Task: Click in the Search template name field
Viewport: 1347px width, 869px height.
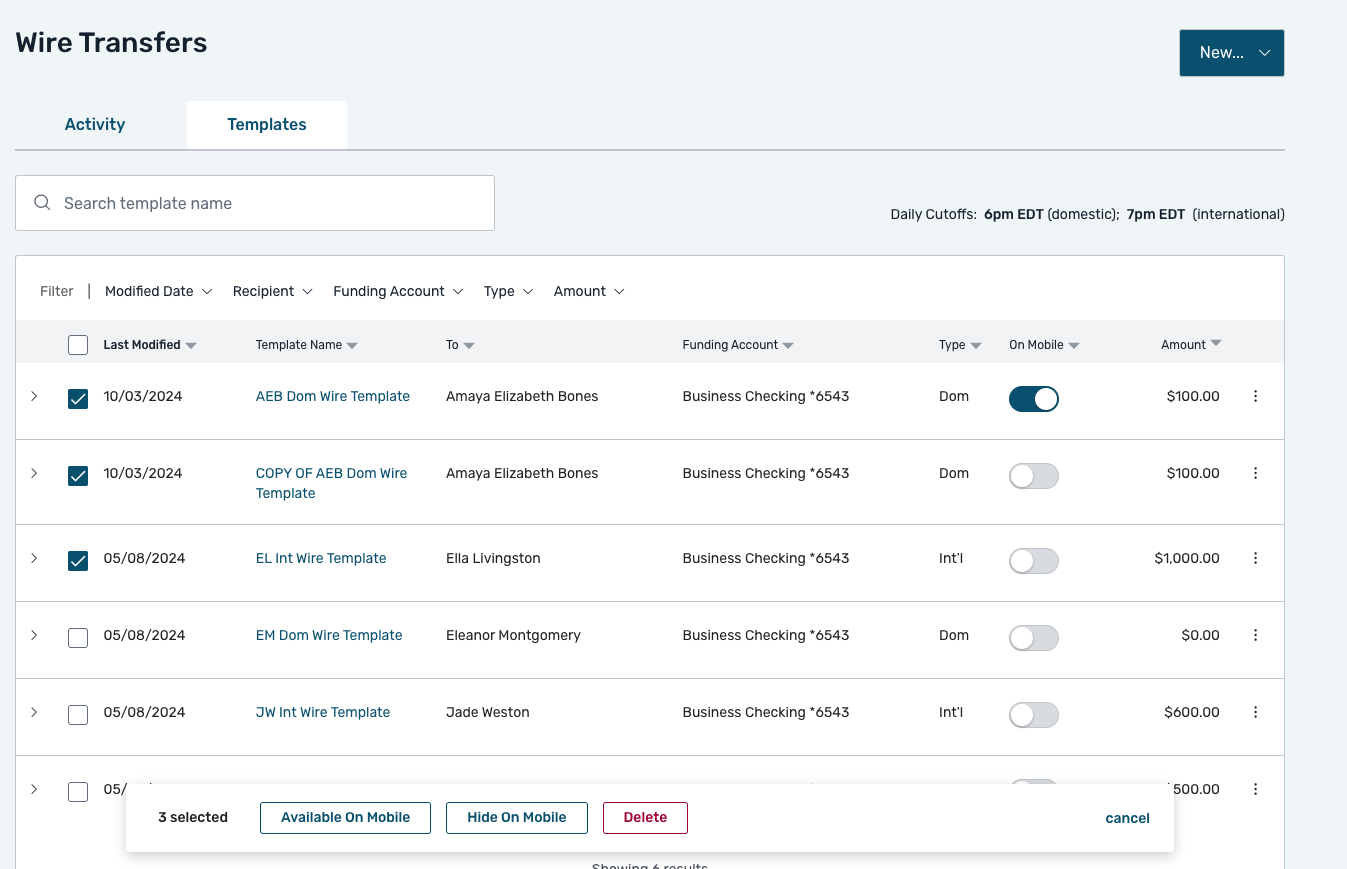Action: pyautogui.click(x=270, y=203)
